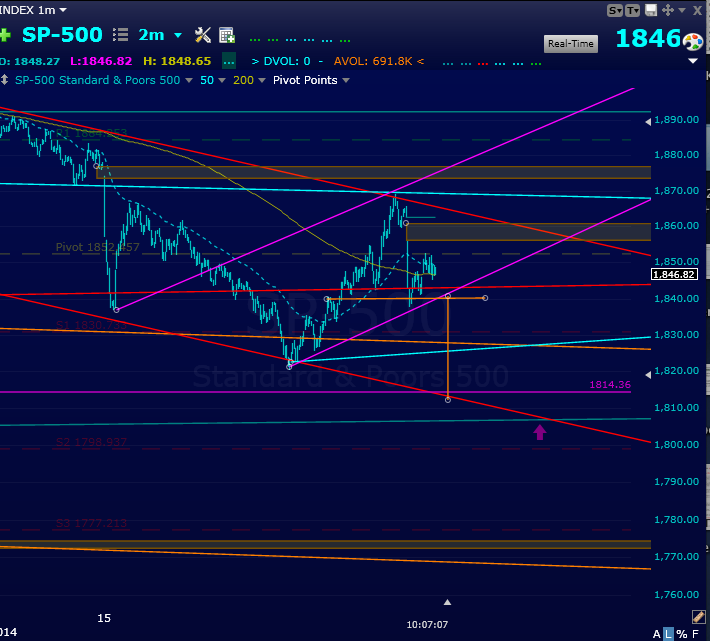Open the T template dropdown button

pos(633,10)
